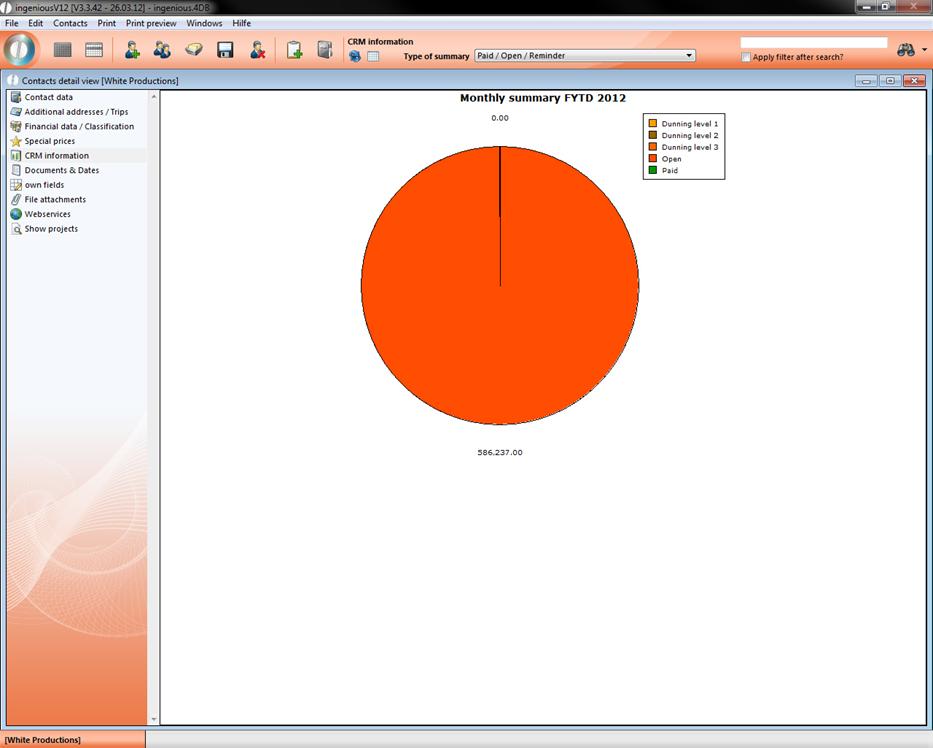Switch to the grid list view icon
933x748 pixels.
63,50
